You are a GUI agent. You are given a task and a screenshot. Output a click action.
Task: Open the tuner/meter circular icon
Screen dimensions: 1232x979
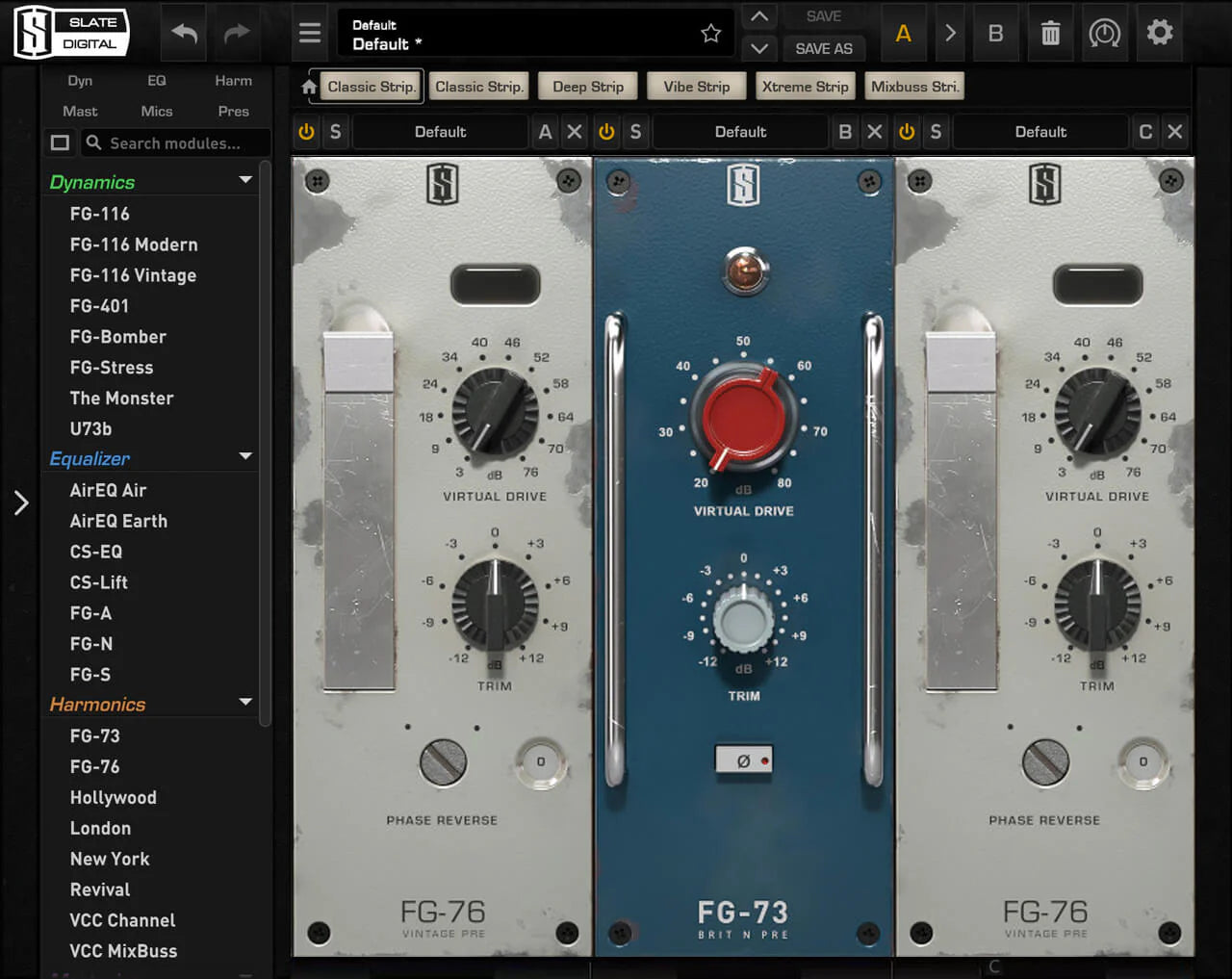[1105, 34]
